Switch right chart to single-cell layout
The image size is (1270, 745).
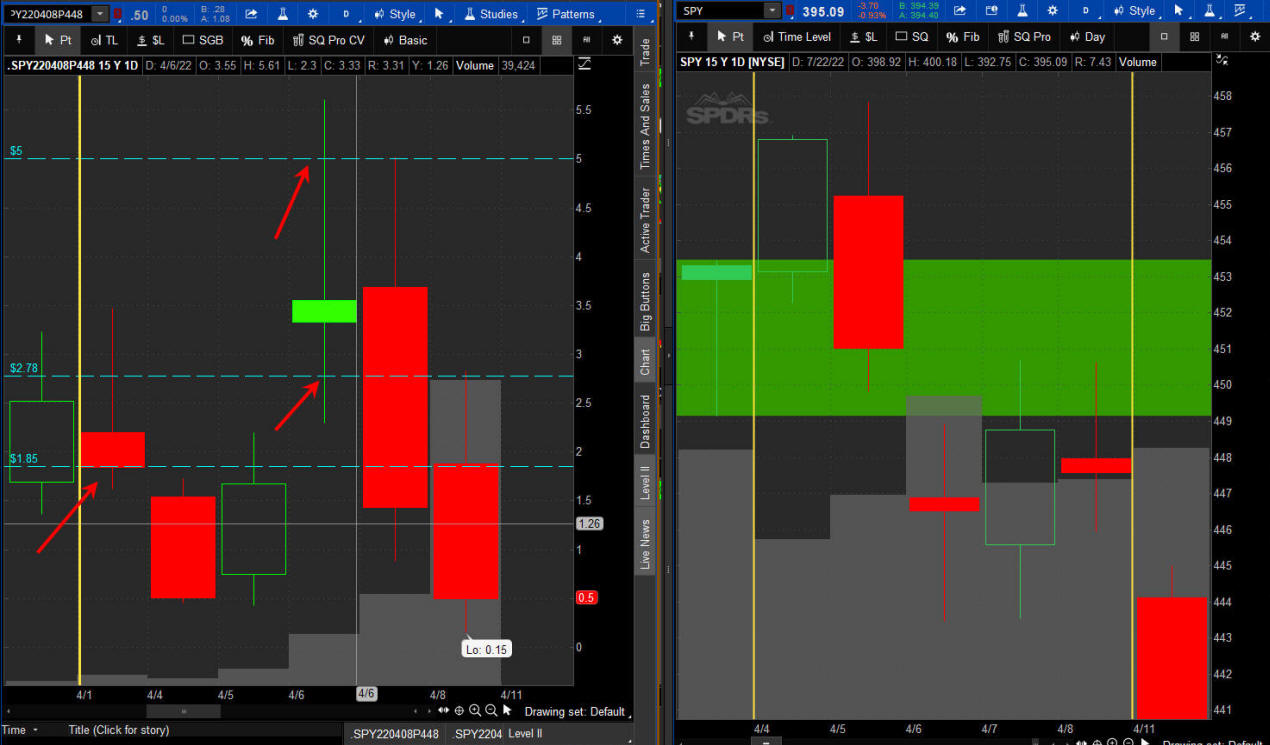click(1164, 36)
